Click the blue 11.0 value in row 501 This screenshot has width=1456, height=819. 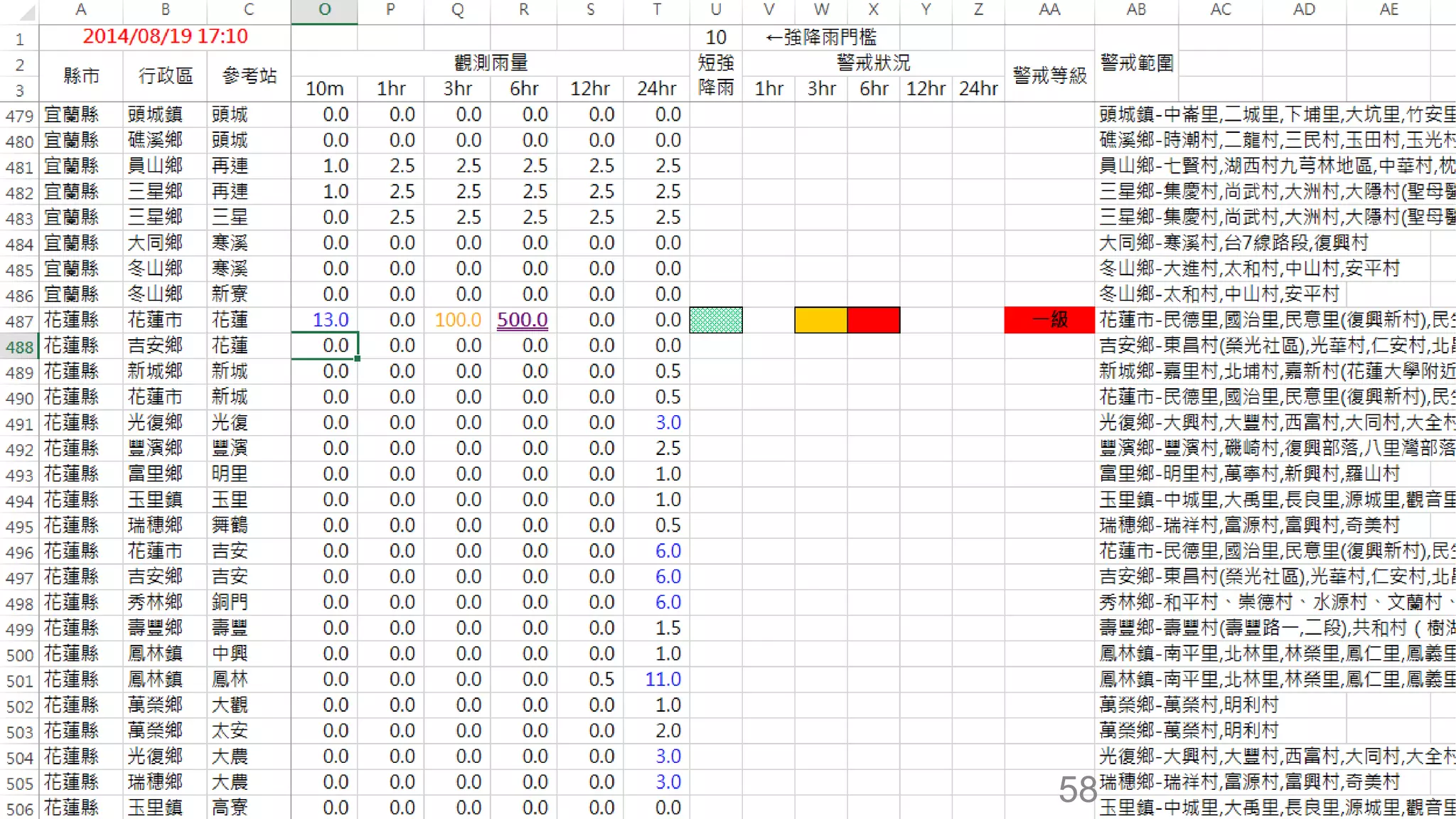tap(663, 680)
